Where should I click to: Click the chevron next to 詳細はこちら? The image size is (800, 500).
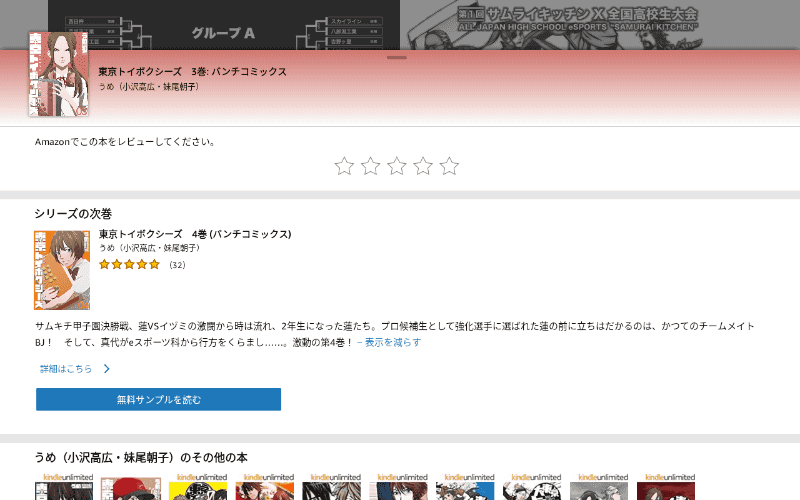pyautogui.click(x=107, y=368)
